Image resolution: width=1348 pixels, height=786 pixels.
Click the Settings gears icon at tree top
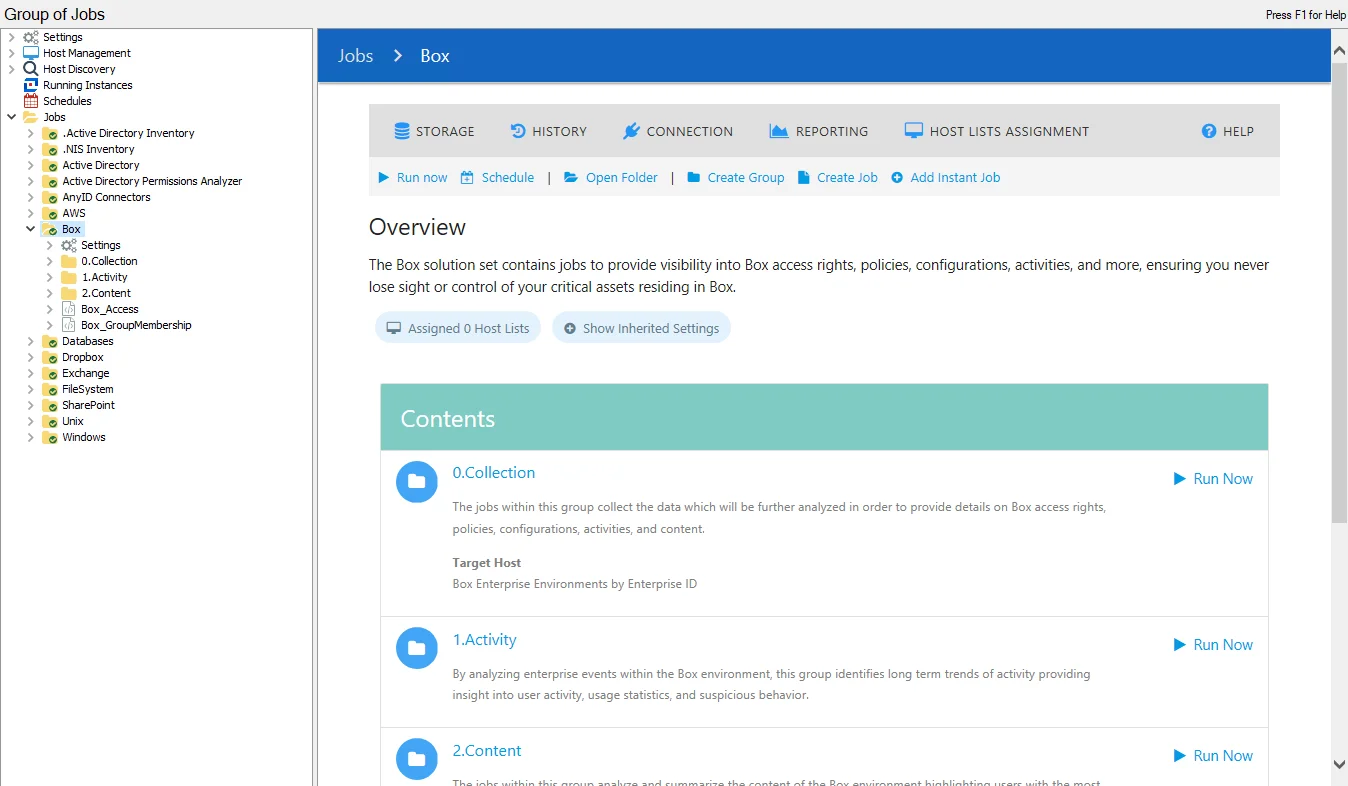[31, 37]
